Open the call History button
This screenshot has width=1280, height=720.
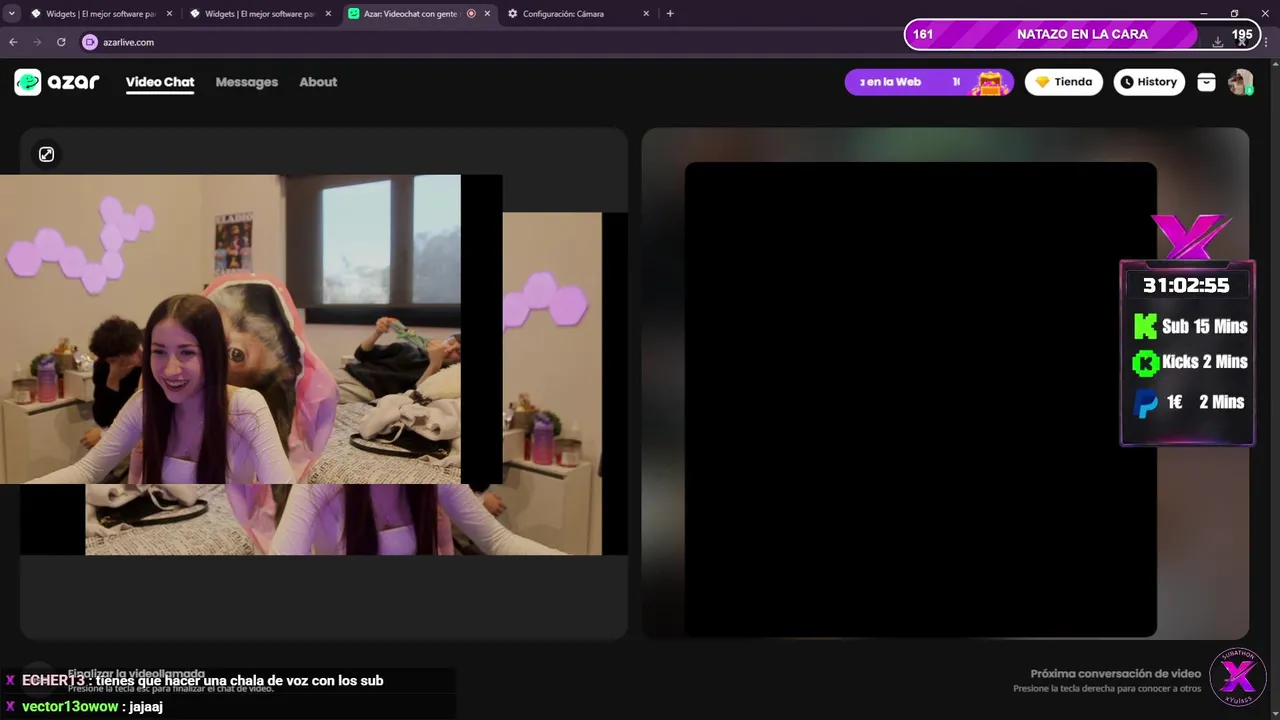pyautogui.click(x=1149, y=82)
